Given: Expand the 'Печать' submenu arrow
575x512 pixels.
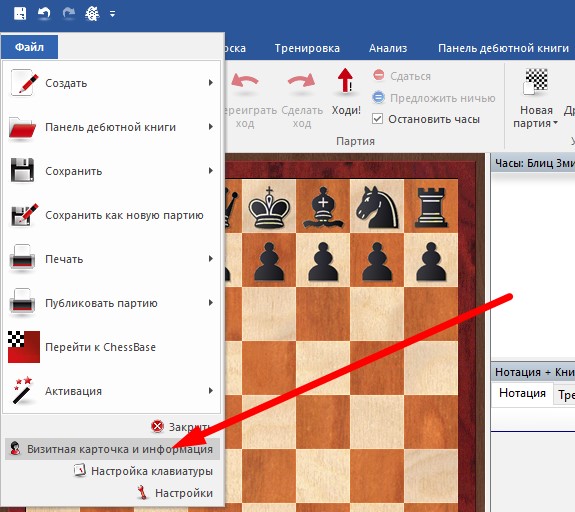Looking at the screenshot, I should (210, 259).
